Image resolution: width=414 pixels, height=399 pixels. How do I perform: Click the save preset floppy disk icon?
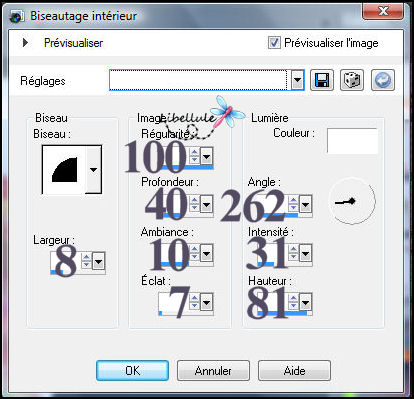point(322,80)
